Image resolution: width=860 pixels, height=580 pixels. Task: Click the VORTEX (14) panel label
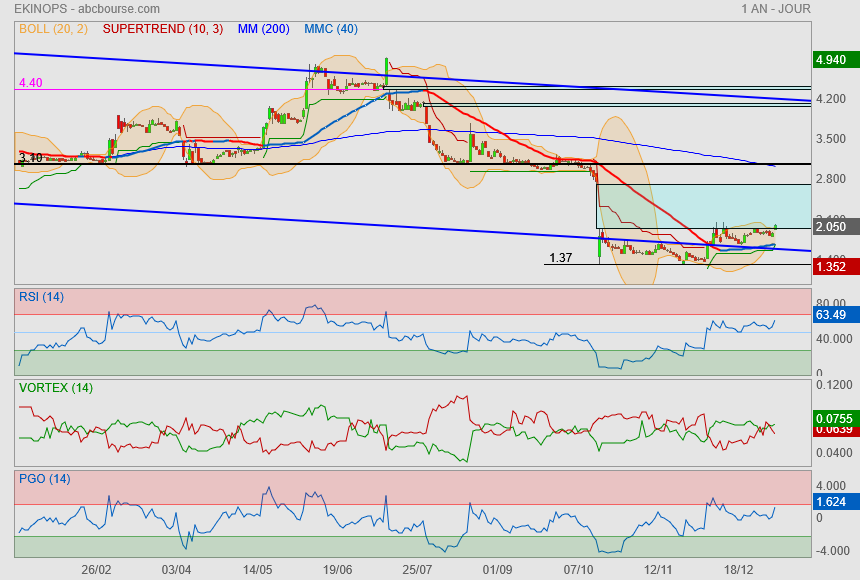click(x=55, y=387)
